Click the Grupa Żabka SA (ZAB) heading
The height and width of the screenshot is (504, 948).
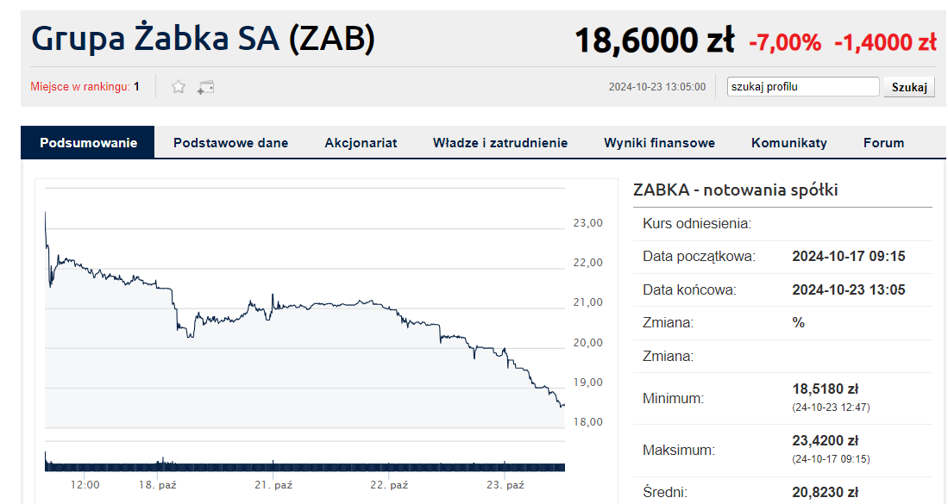click(204, 38)
